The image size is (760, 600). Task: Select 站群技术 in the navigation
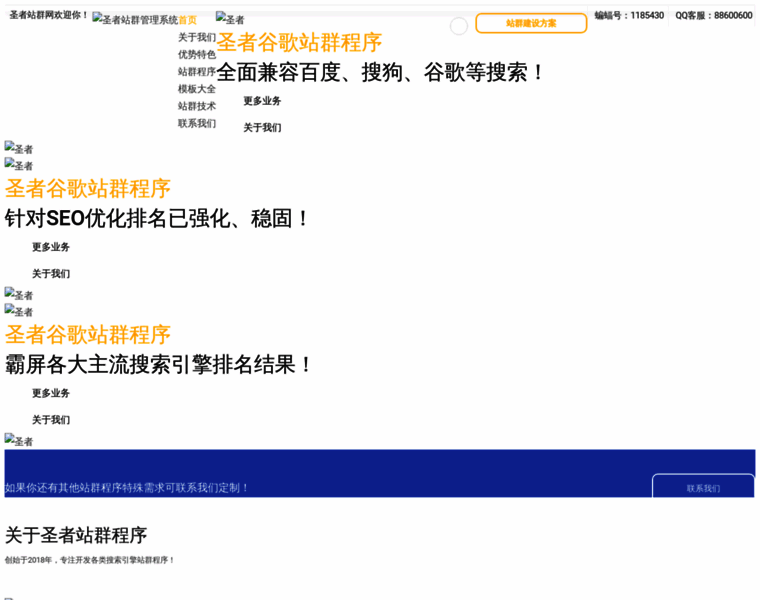(x=197, y=106)
